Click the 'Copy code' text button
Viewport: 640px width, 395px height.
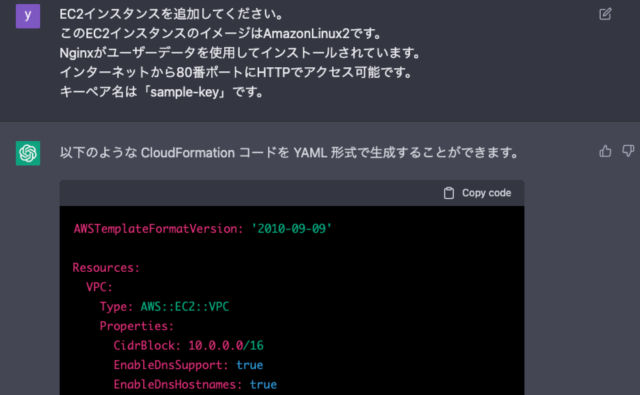click(486, 193)
